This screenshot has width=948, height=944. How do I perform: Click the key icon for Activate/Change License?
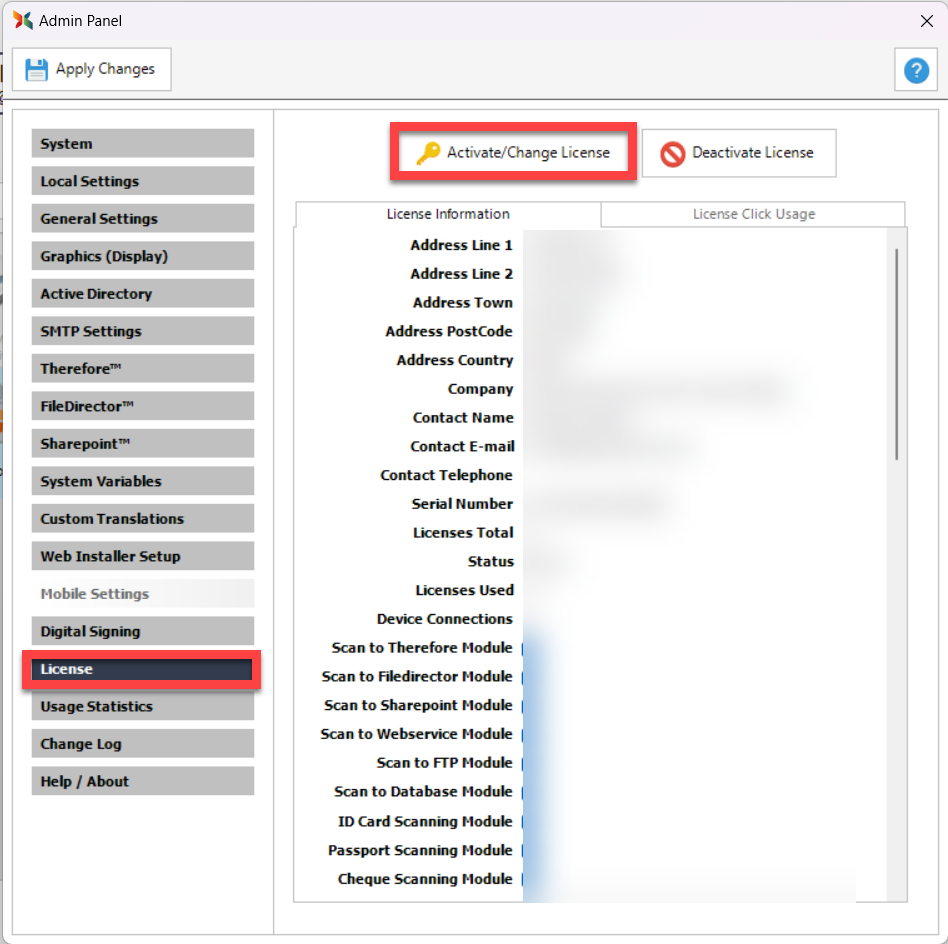[428, 153]
